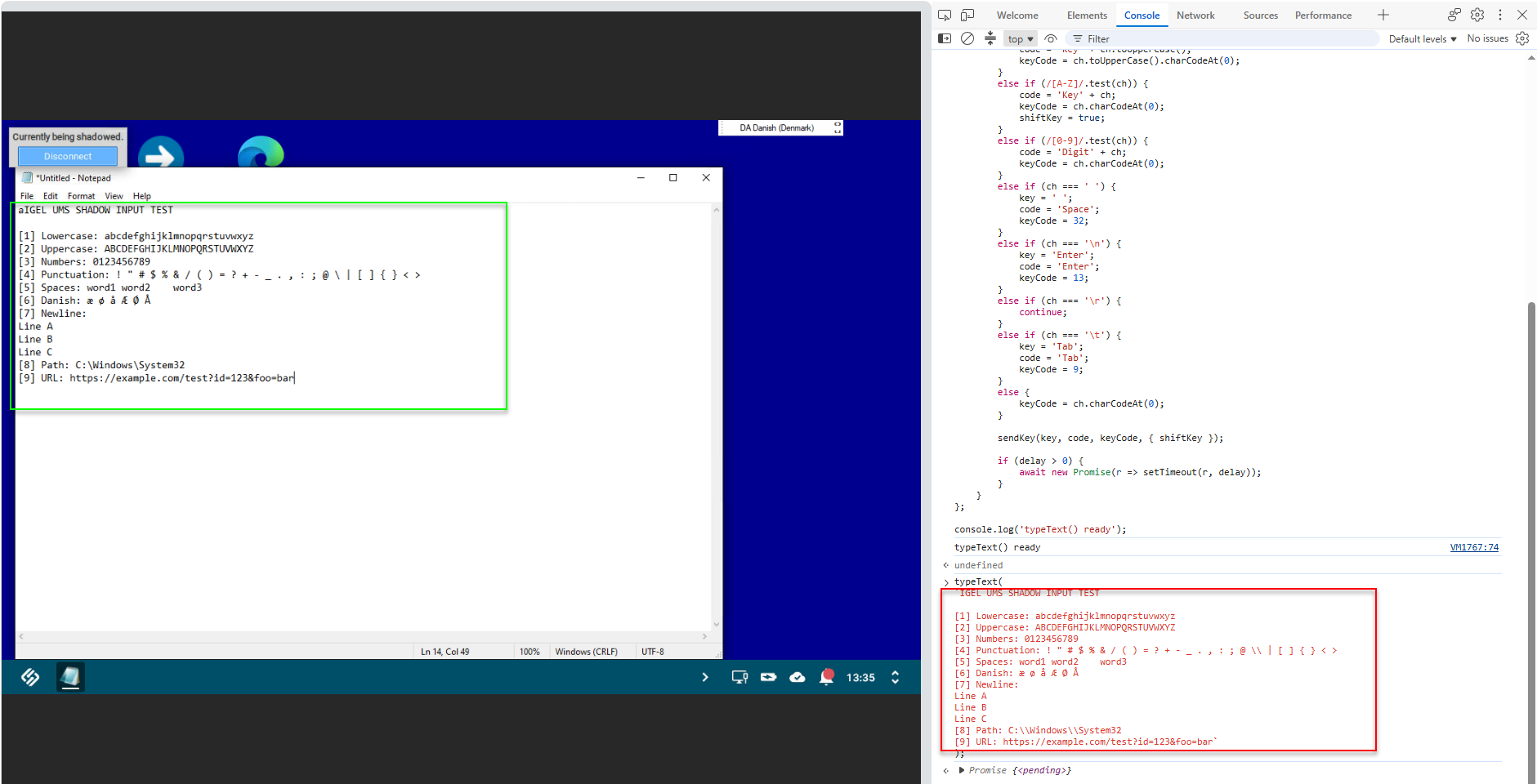
Task: Show the console sidebar
Action: pos(945,38)
